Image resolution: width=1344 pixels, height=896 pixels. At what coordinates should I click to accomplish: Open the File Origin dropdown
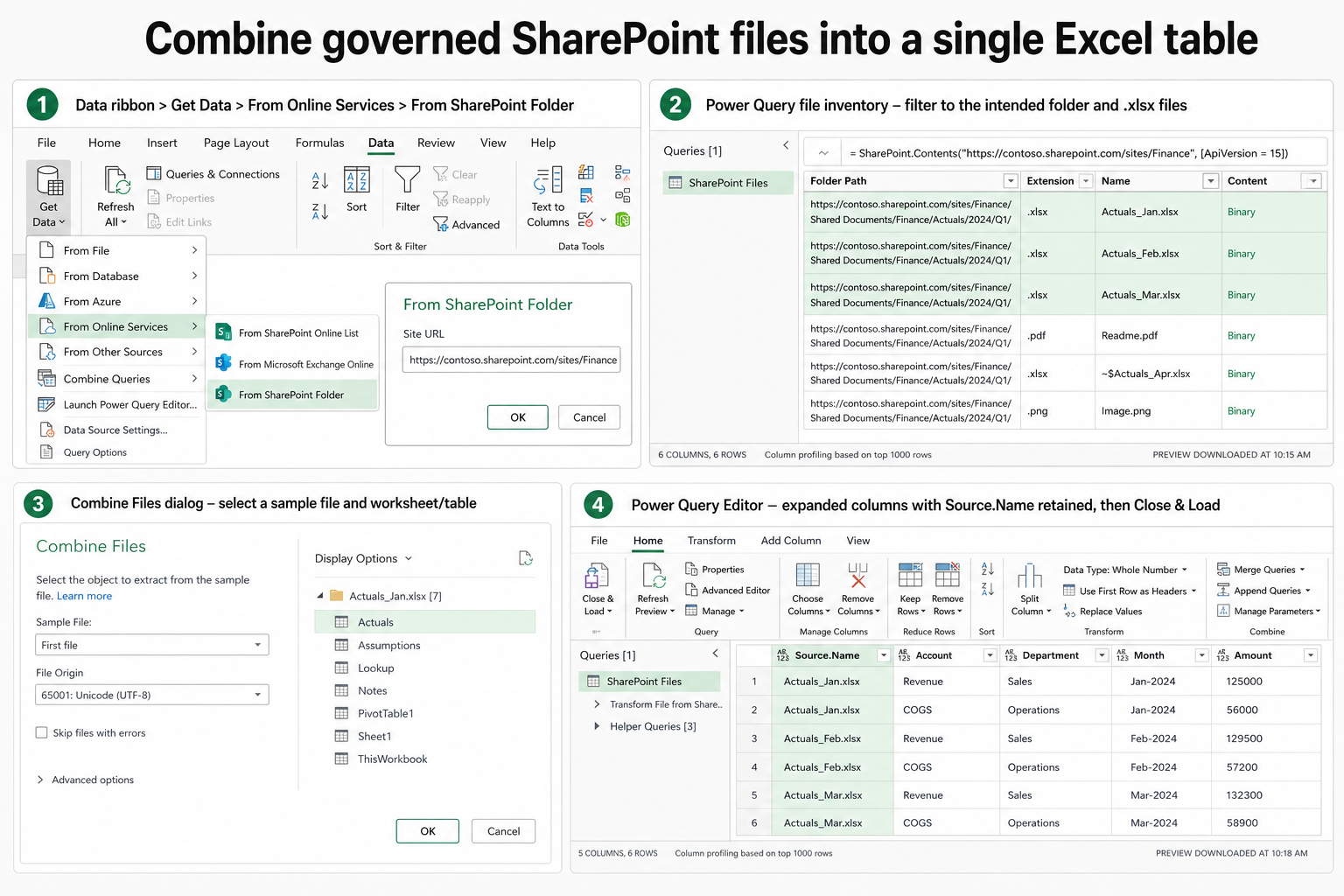[152, 695]
